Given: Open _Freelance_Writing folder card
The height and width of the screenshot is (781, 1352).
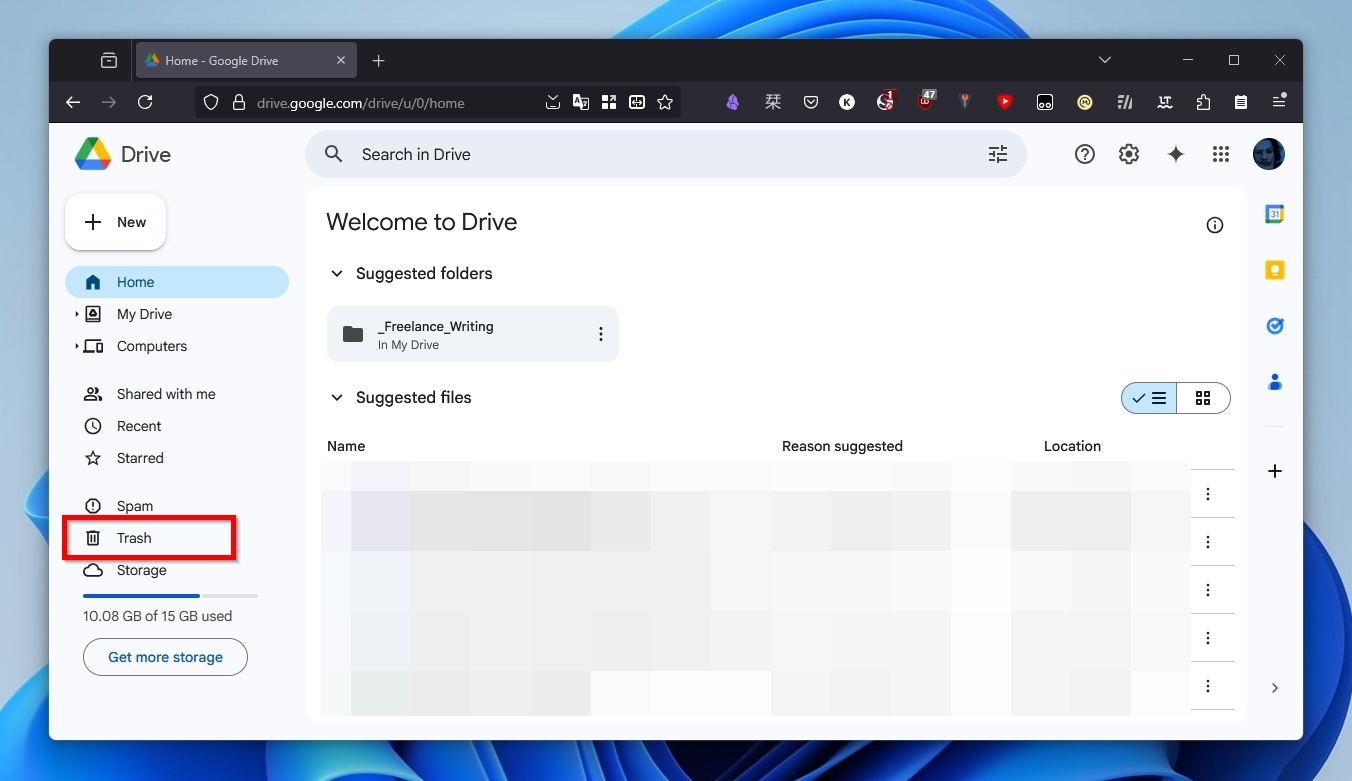Looking at the screenshot, I should point(473,334).
